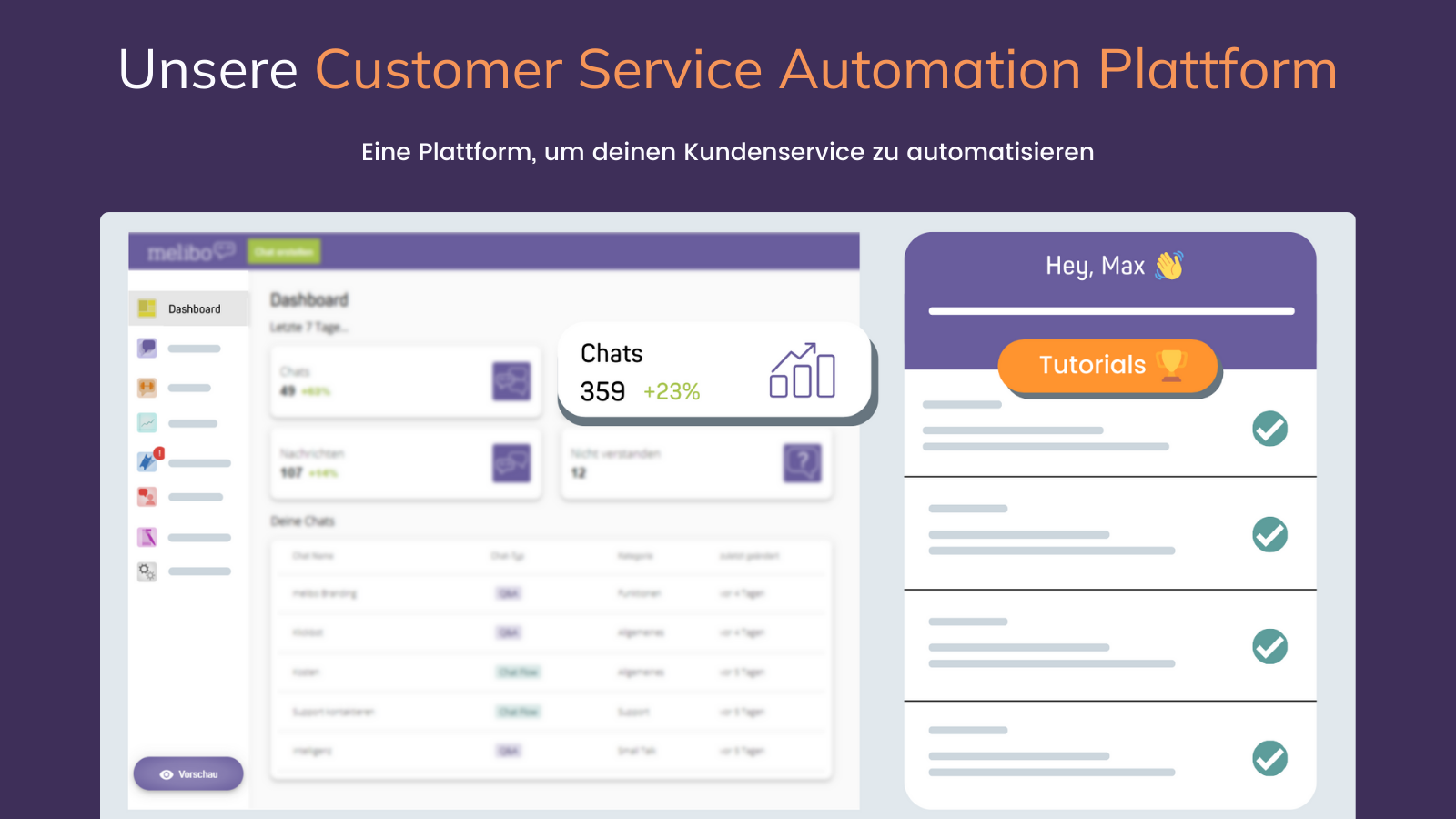
Task: Click the green +23% change value
Action: 672,392
